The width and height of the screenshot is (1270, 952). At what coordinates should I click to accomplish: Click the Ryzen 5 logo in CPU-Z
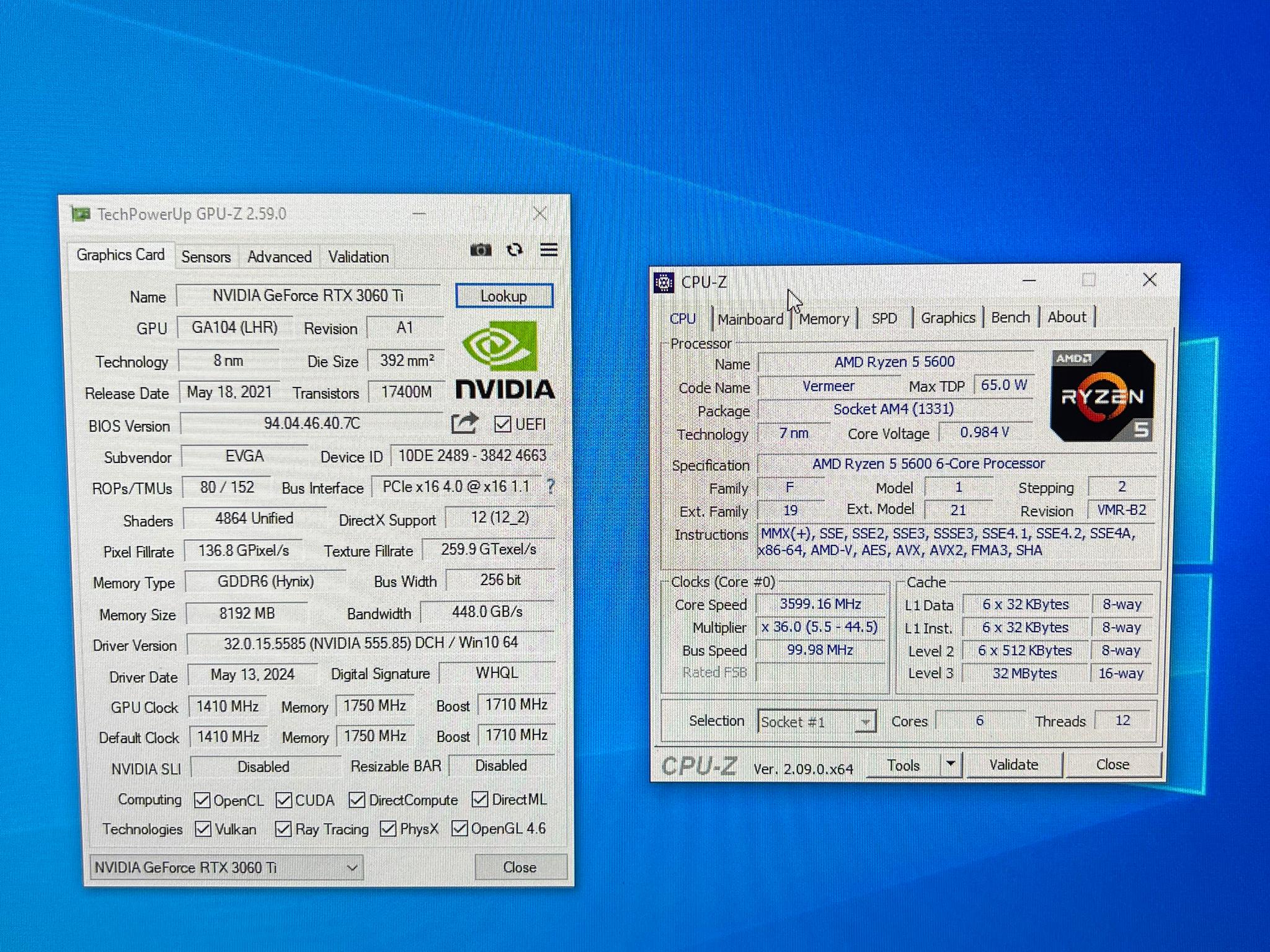tap(1103, 396)
